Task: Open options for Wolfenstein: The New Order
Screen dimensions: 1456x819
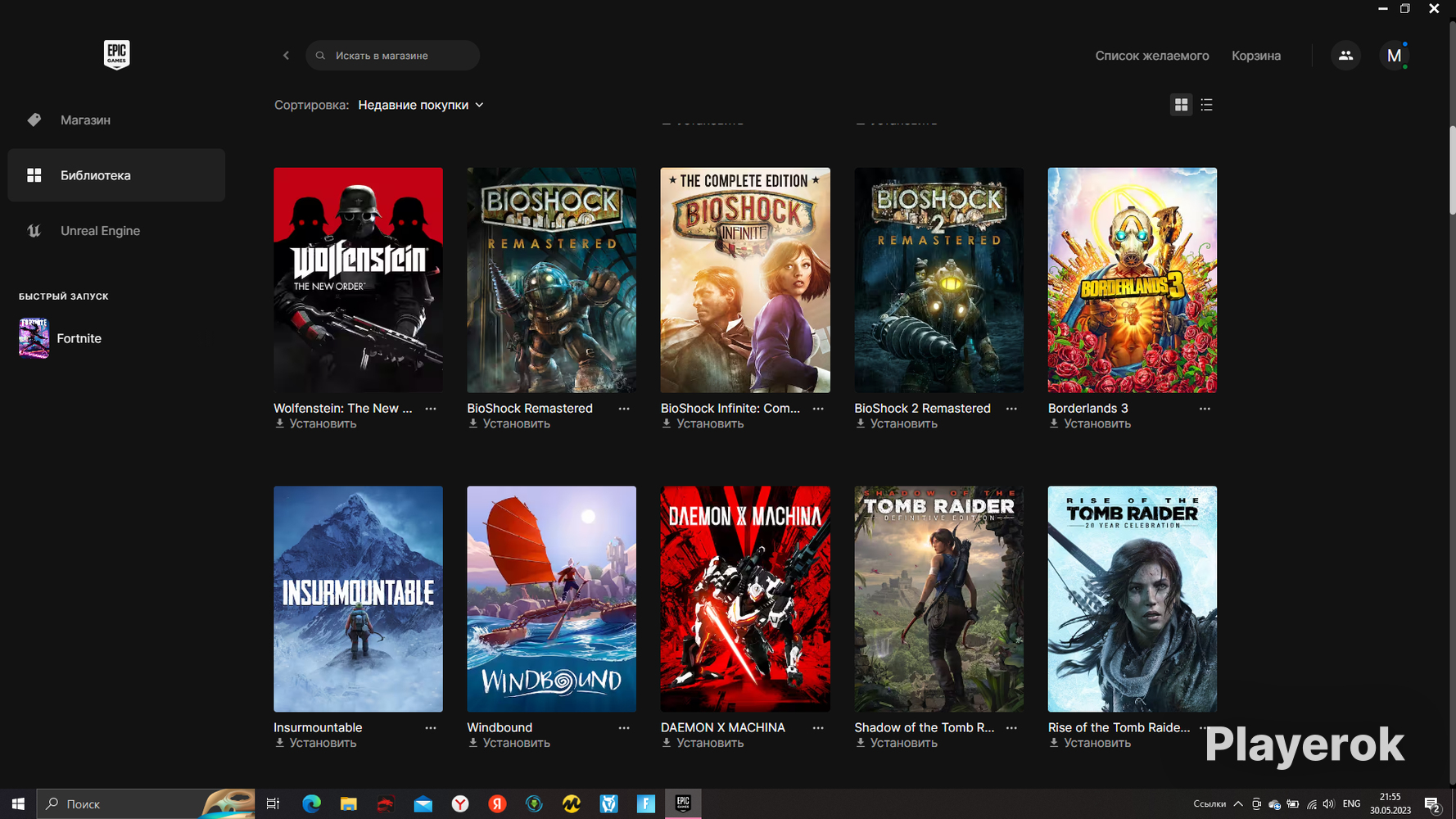Action: pos(431,409)
